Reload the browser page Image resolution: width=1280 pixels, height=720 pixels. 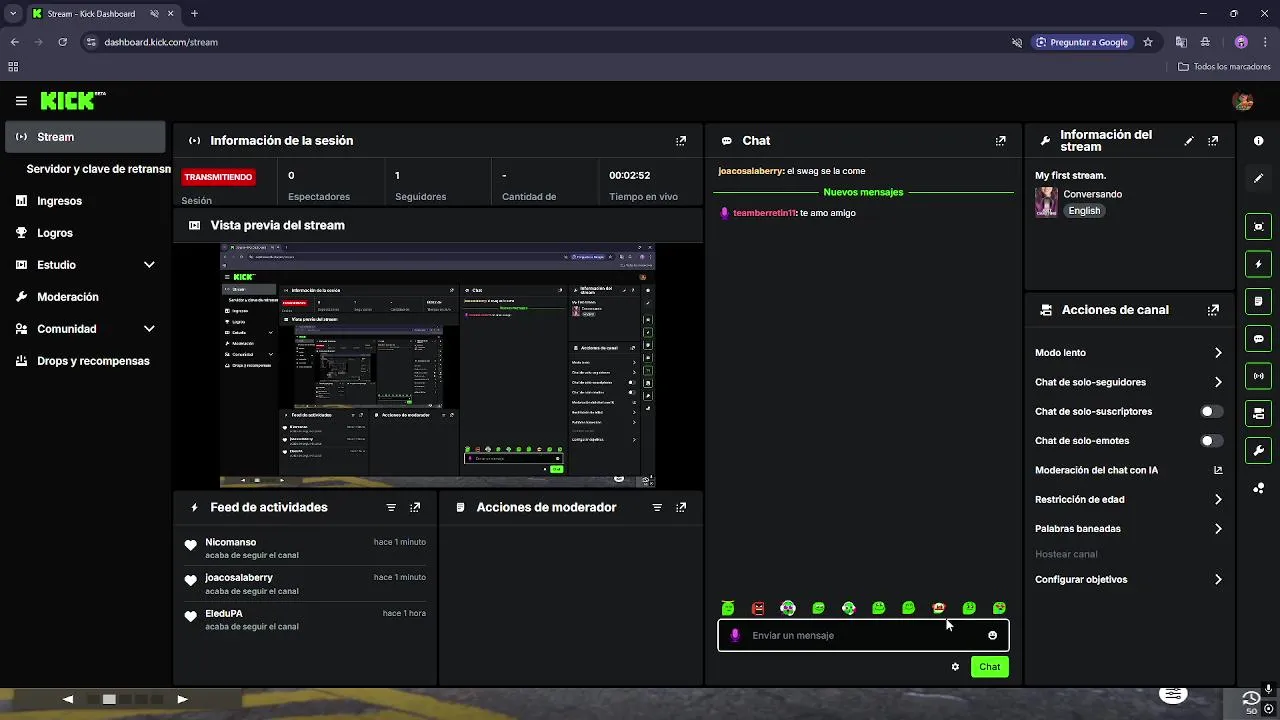click(62, 42)
